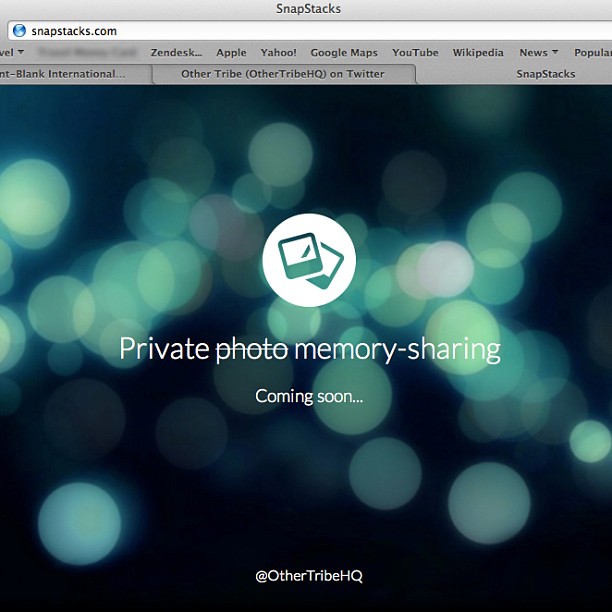This screenshot has height=612, width=612.
Task: Open the Google Maps bookmark
Action: pyautogui.click(x=344, y=53)
